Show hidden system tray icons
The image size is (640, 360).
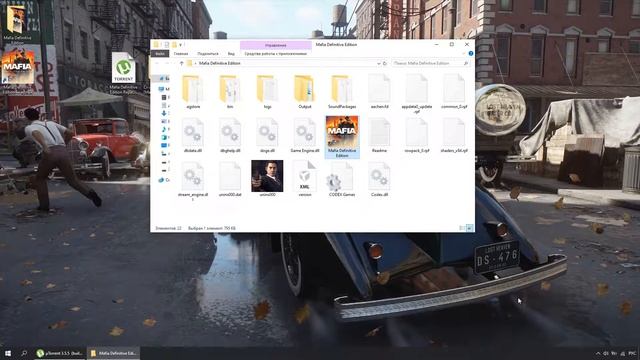598,353
